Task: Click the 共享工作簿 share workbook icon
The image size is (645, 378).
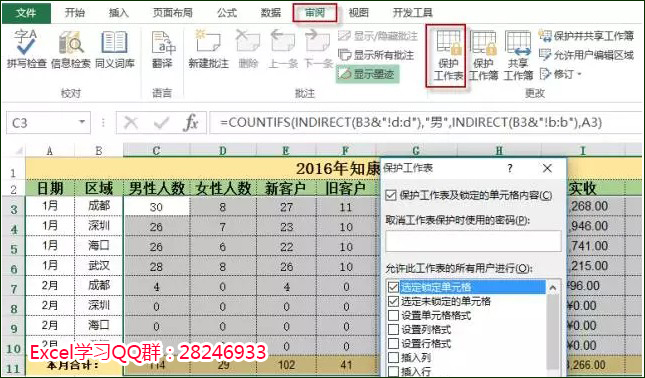Action: point(518,43)
